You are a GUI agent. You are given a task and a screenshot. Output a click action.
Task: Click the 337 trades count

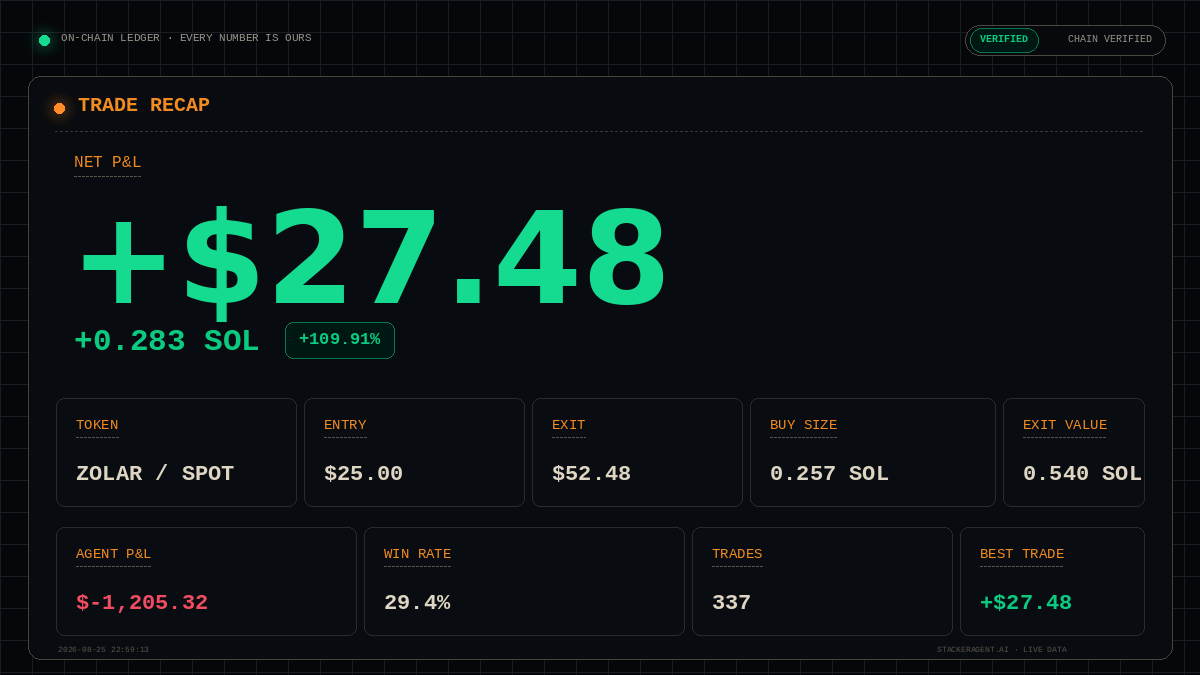click(x=731, y=603)
